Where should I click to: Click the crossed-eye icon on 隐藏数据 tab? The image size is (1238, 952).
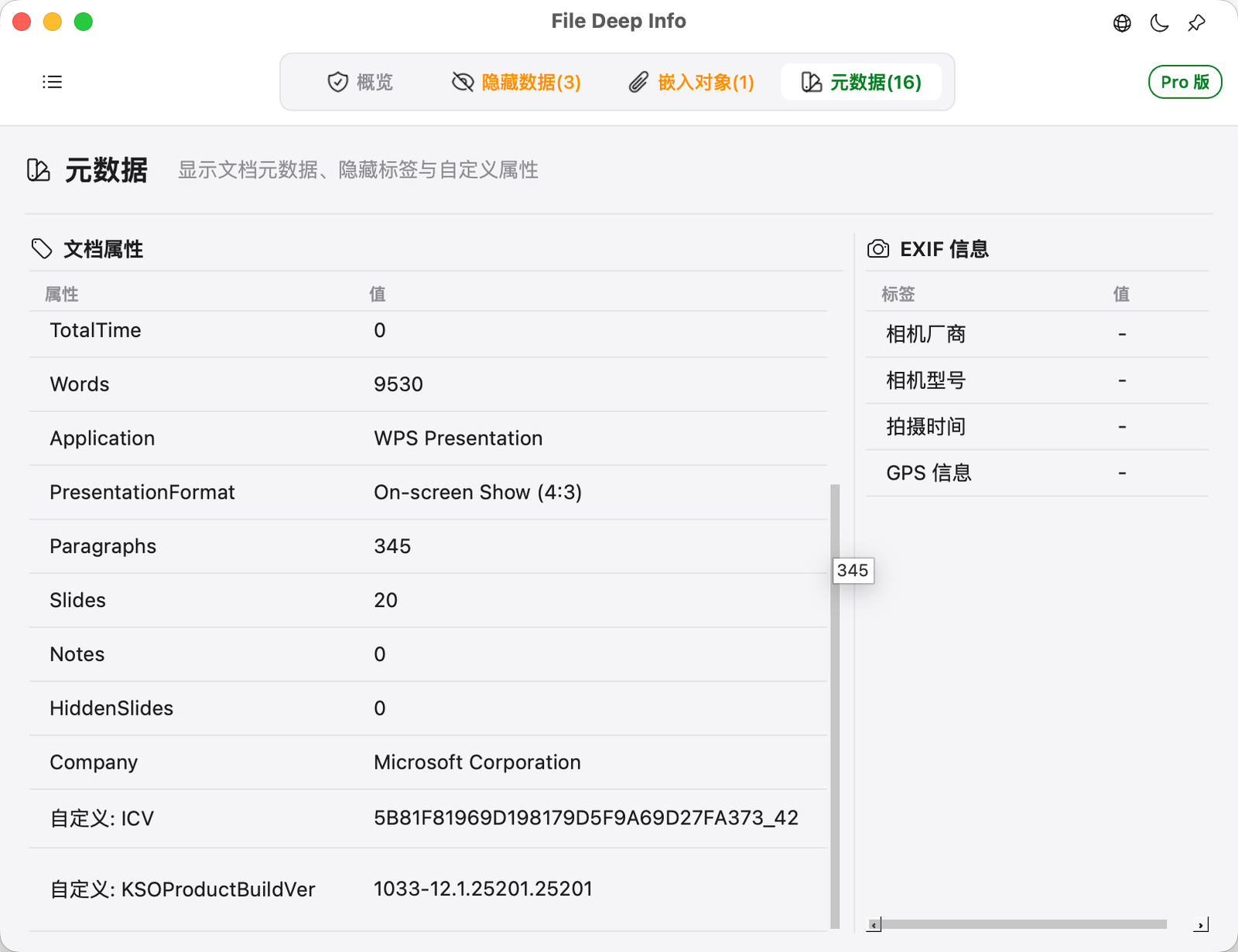[x=462, y=81]
